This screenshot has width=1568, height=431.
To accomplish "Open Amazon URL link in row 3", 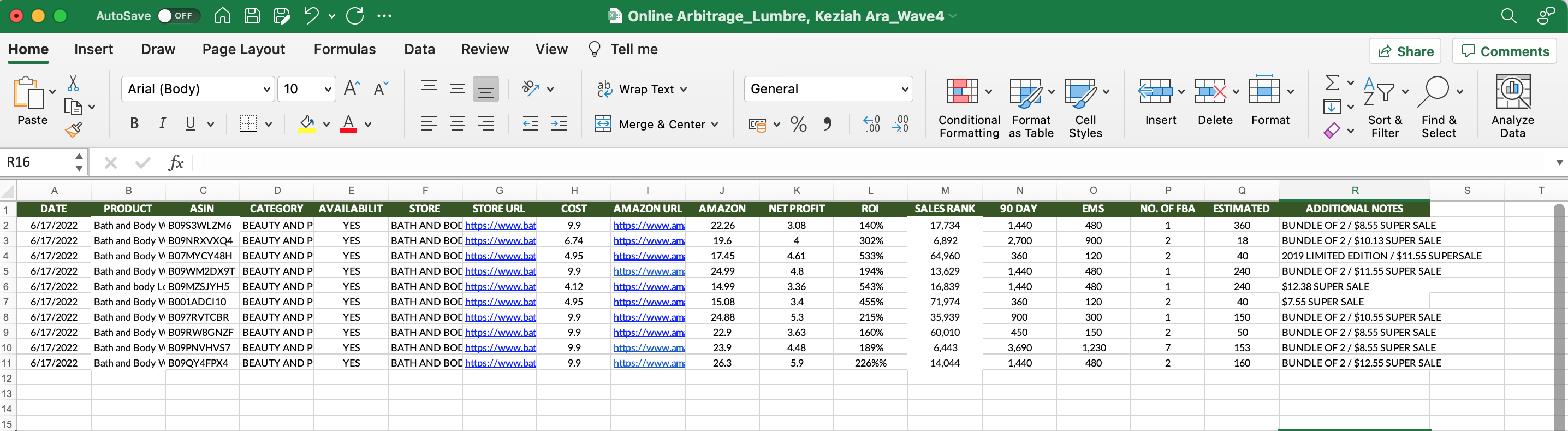I will pyautogui.click(x=649, y=240).
